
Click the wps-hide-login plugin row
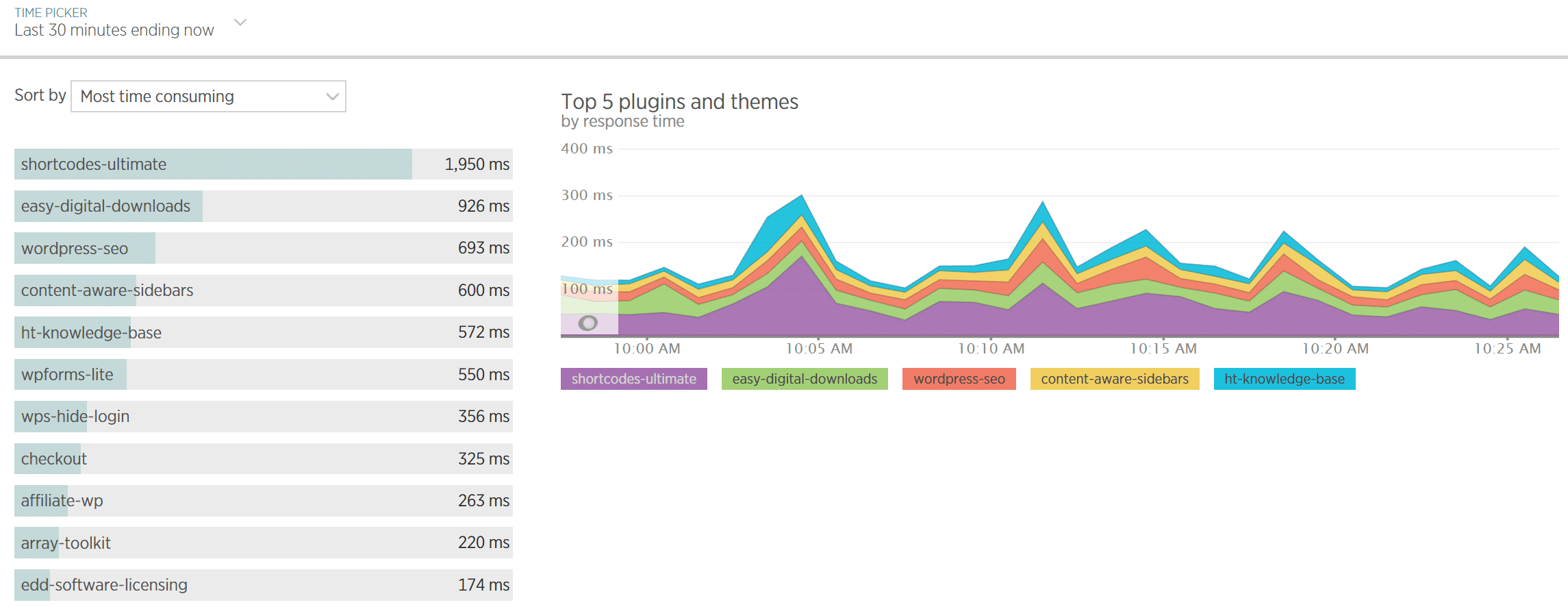click(263, 417)
